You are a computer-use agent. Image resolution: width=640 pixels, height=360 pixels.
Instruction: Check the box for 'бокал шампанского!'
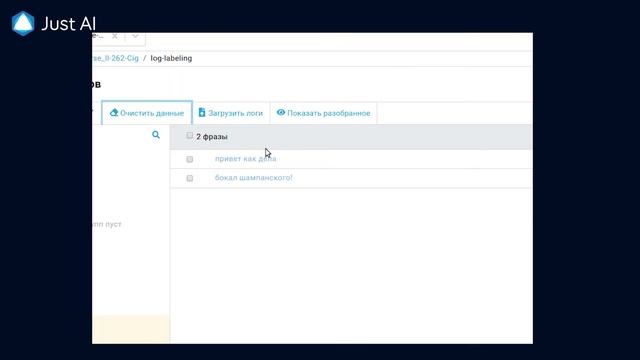point(190,178)
